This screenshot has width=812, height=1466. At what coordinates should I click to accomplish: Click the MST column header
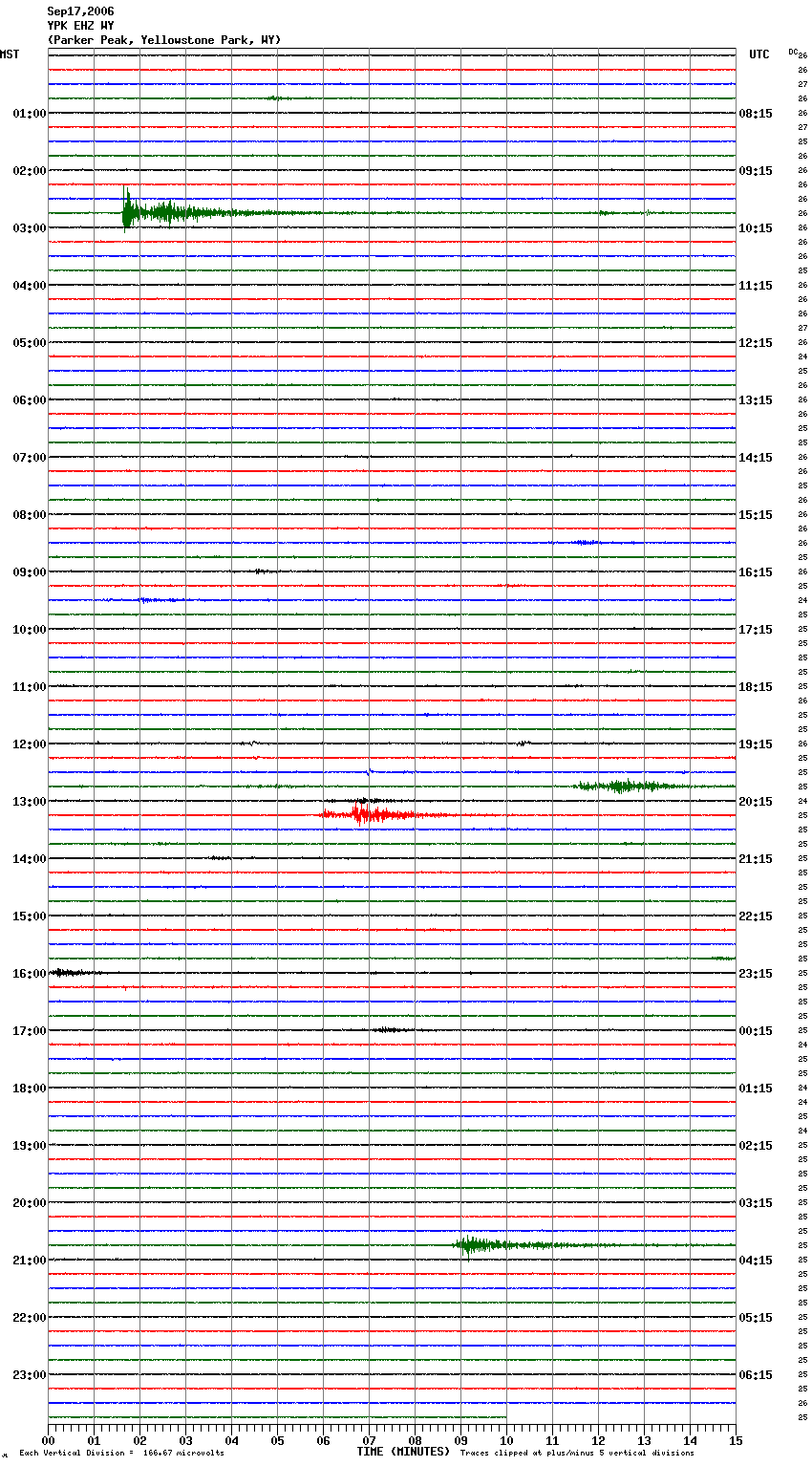pos(10,54)
